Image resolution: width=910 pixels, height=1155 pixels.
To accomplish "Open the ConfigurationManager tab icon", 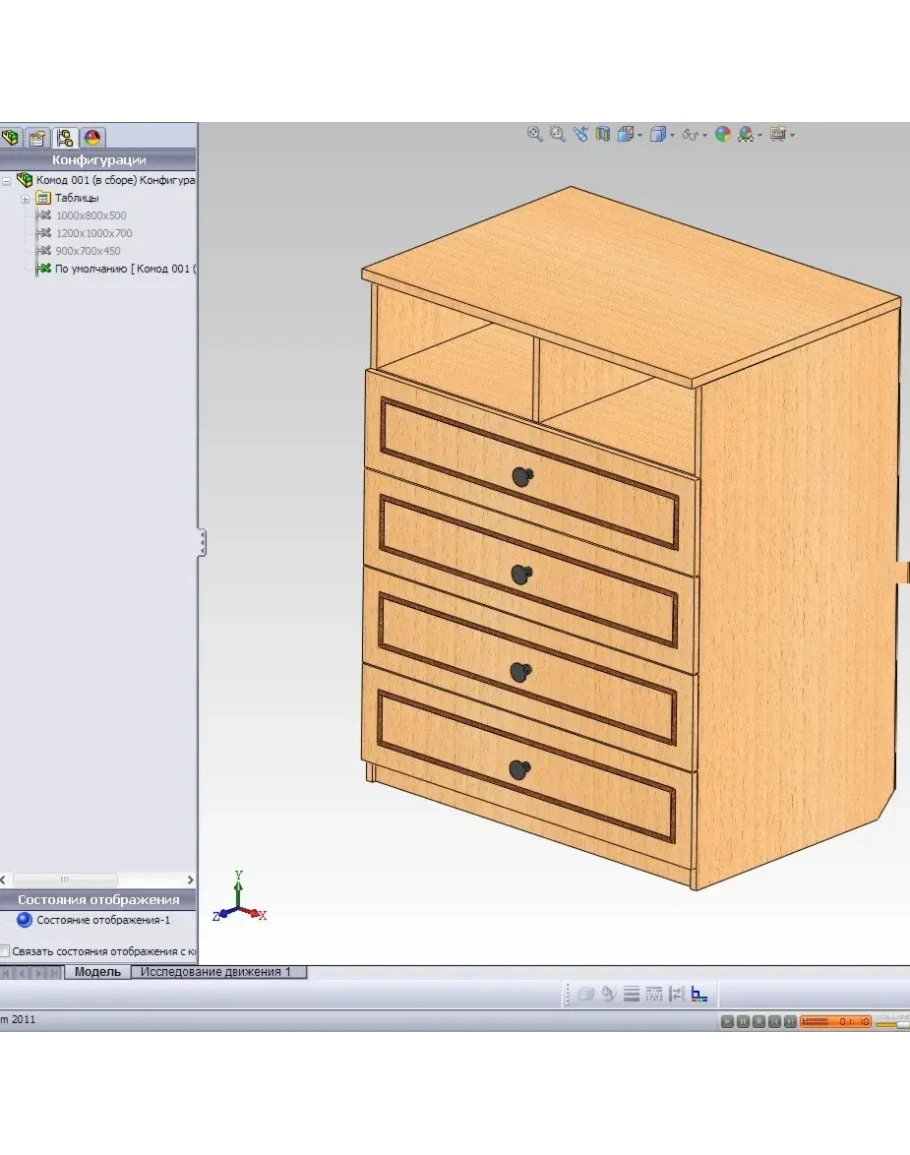I will point(65,138).
